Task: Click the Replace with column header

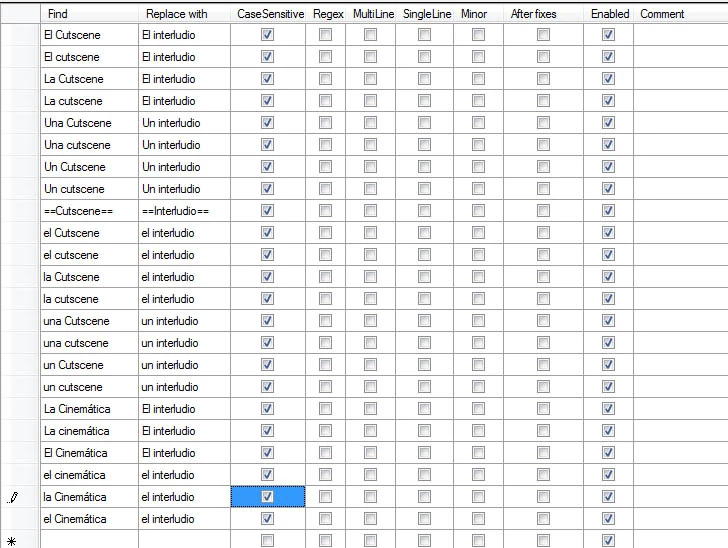Action: pos(184,14)
